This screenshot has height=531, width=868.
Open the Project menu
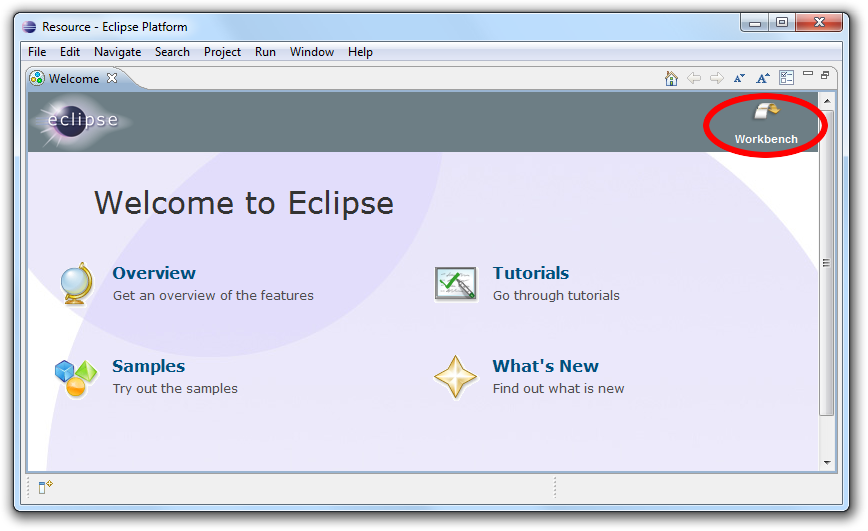pyautogui.click(x=222, y=52)
